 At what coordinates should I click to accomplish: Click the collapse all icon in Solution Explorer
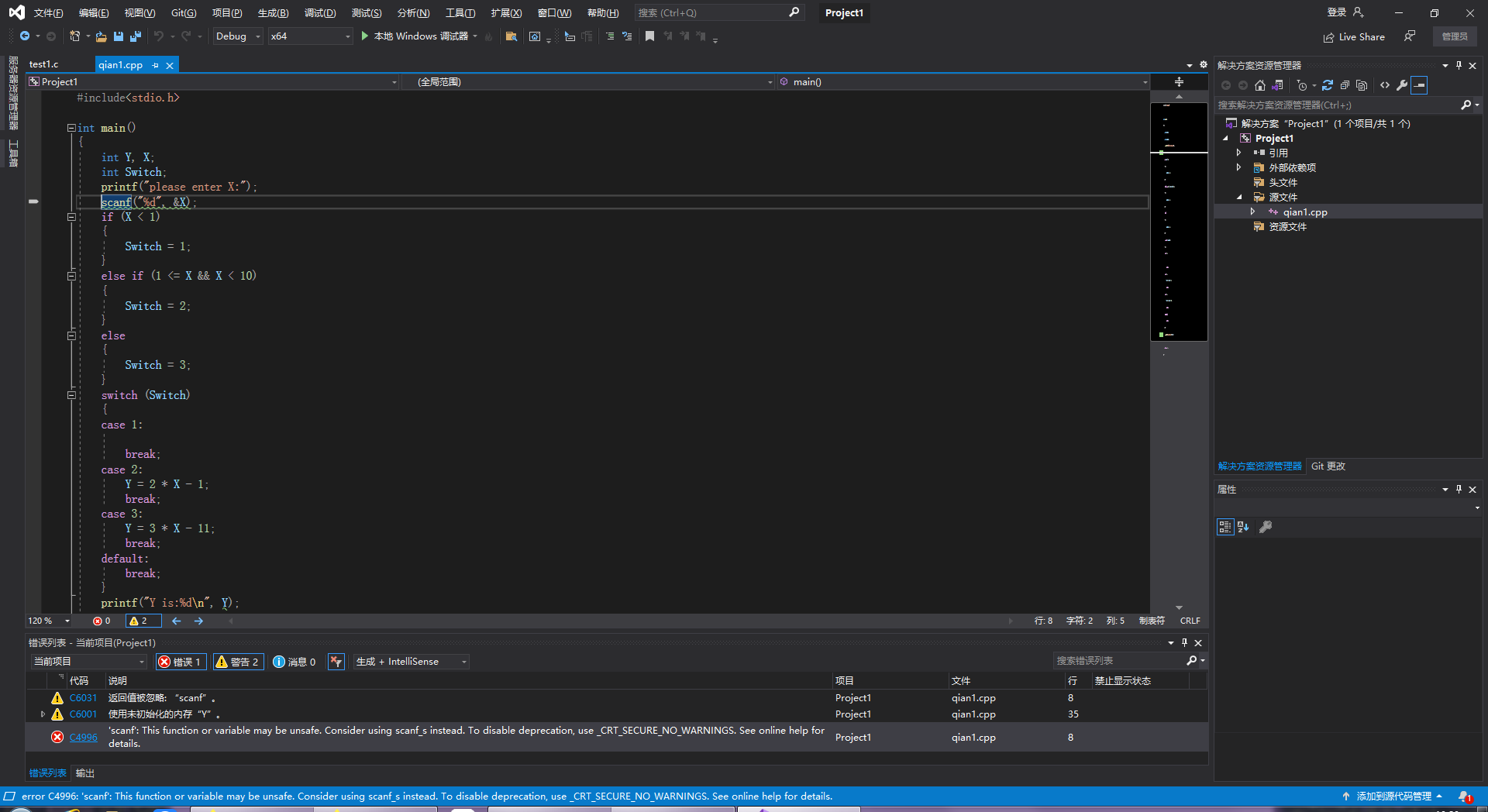point(1345,85)
